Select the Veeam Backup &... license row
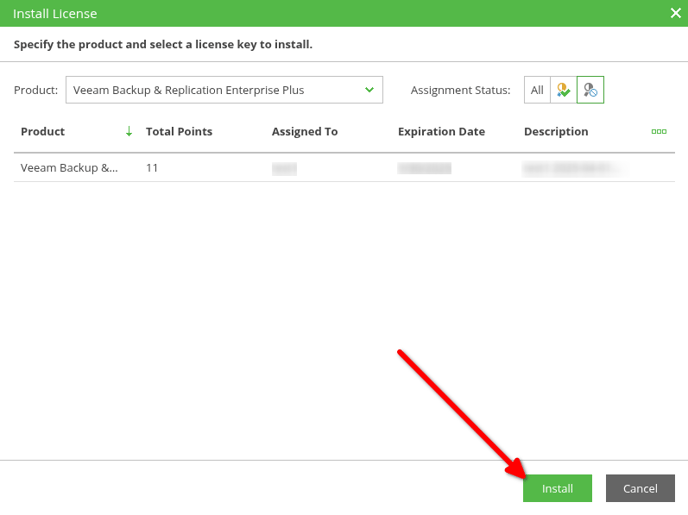Screen dimensions: 688x515 [x=344, y=168]
